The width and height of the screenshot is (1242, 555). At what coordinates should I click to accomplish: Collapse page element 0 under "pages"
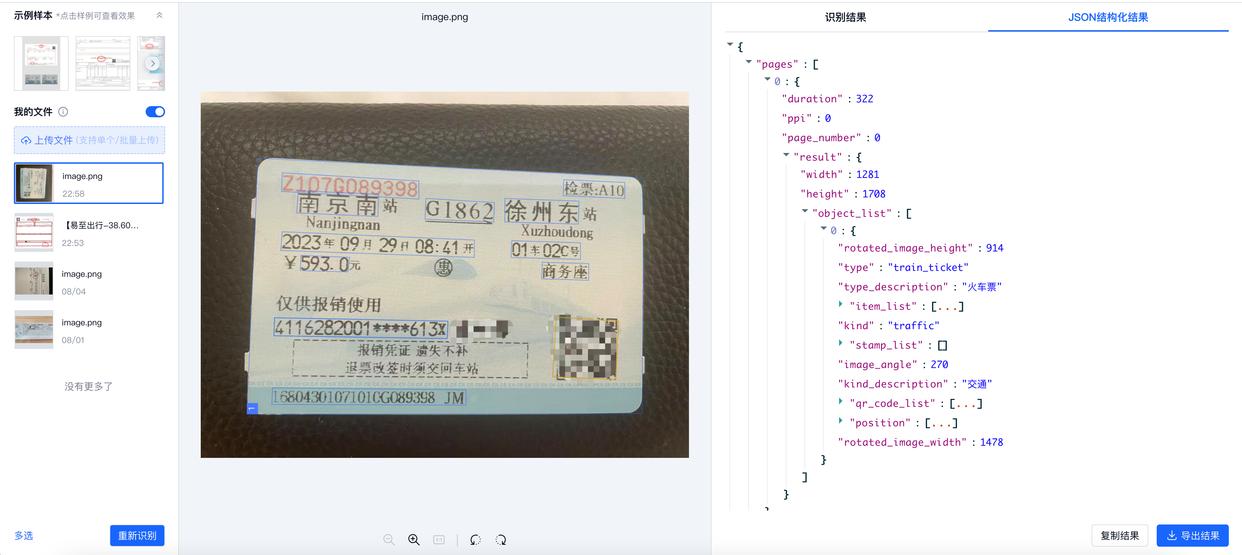(x=767, y=80)
